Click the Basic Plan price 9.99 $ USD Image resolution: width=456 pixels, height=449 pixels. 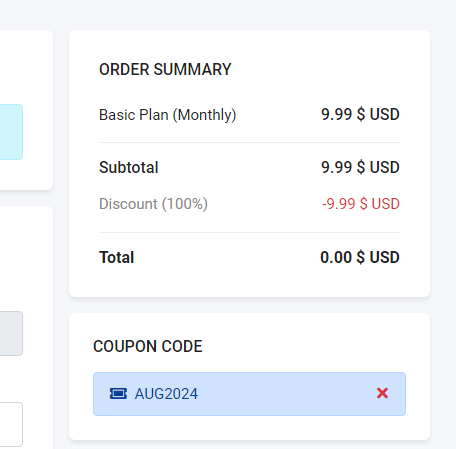(360, 114)
